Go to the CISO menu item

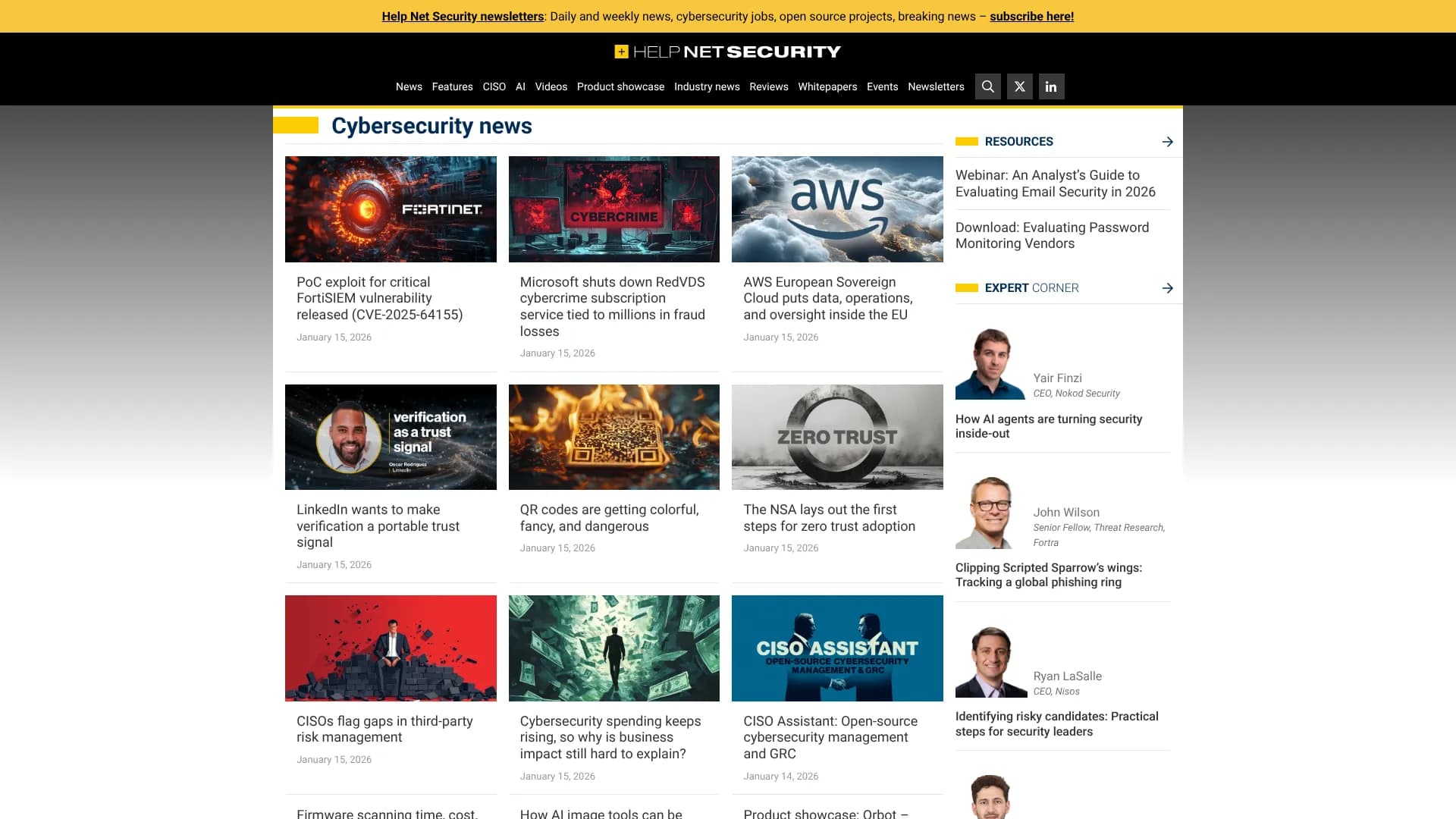[x=494, y=86]
